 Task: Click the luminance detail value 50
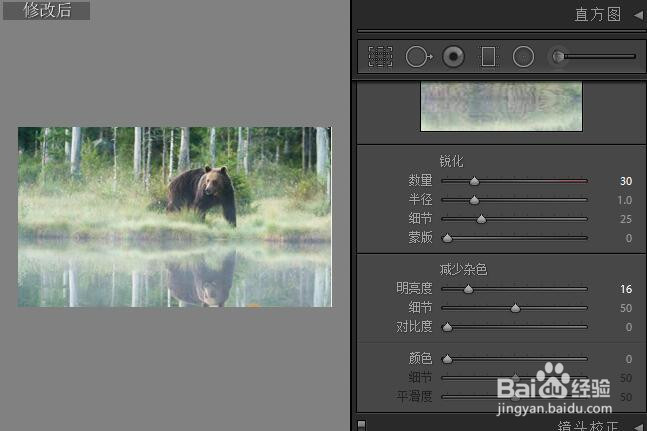[626, 308]
